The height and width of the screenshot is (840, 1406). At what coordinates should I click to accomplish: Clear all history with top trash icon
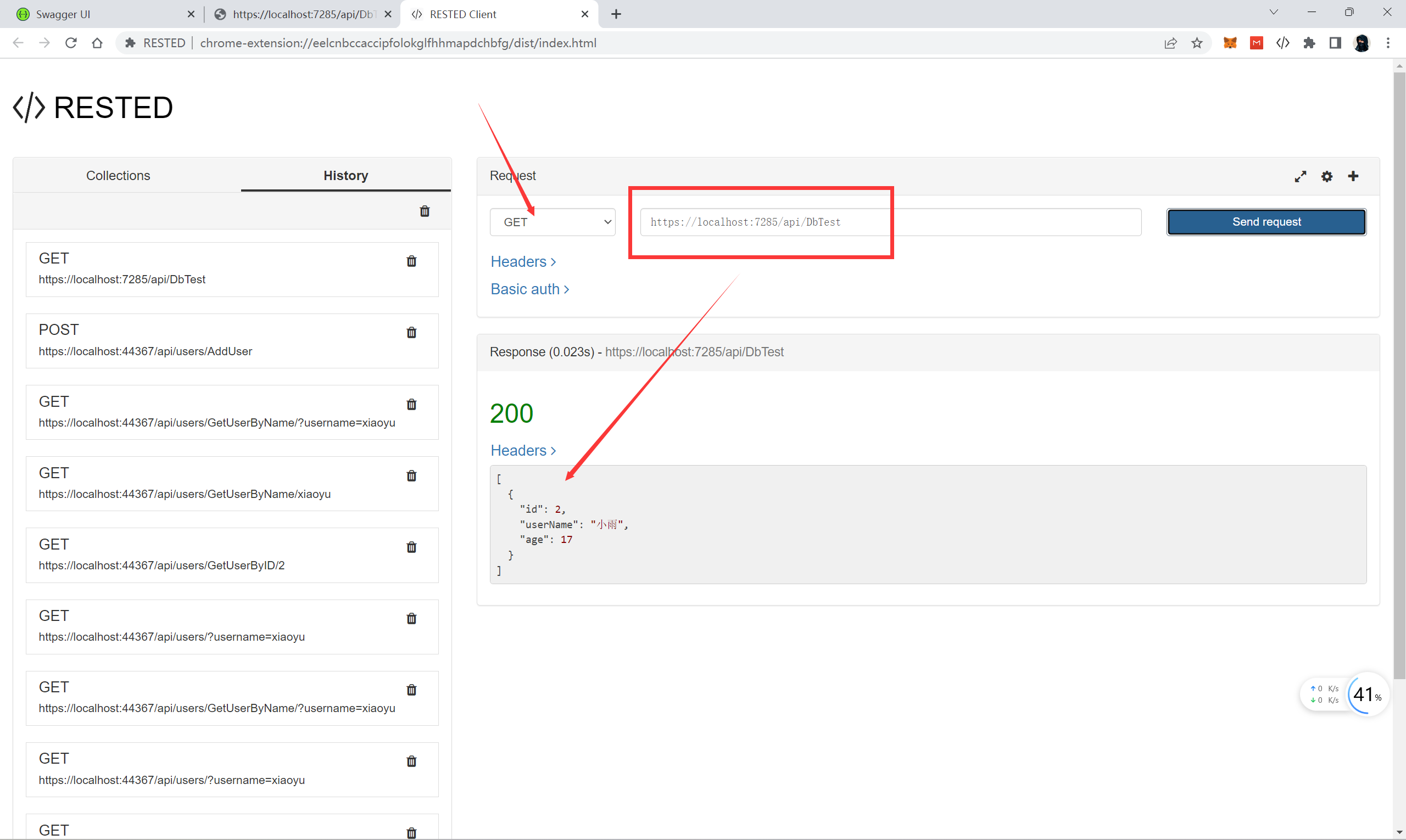[x=425, y=211]
